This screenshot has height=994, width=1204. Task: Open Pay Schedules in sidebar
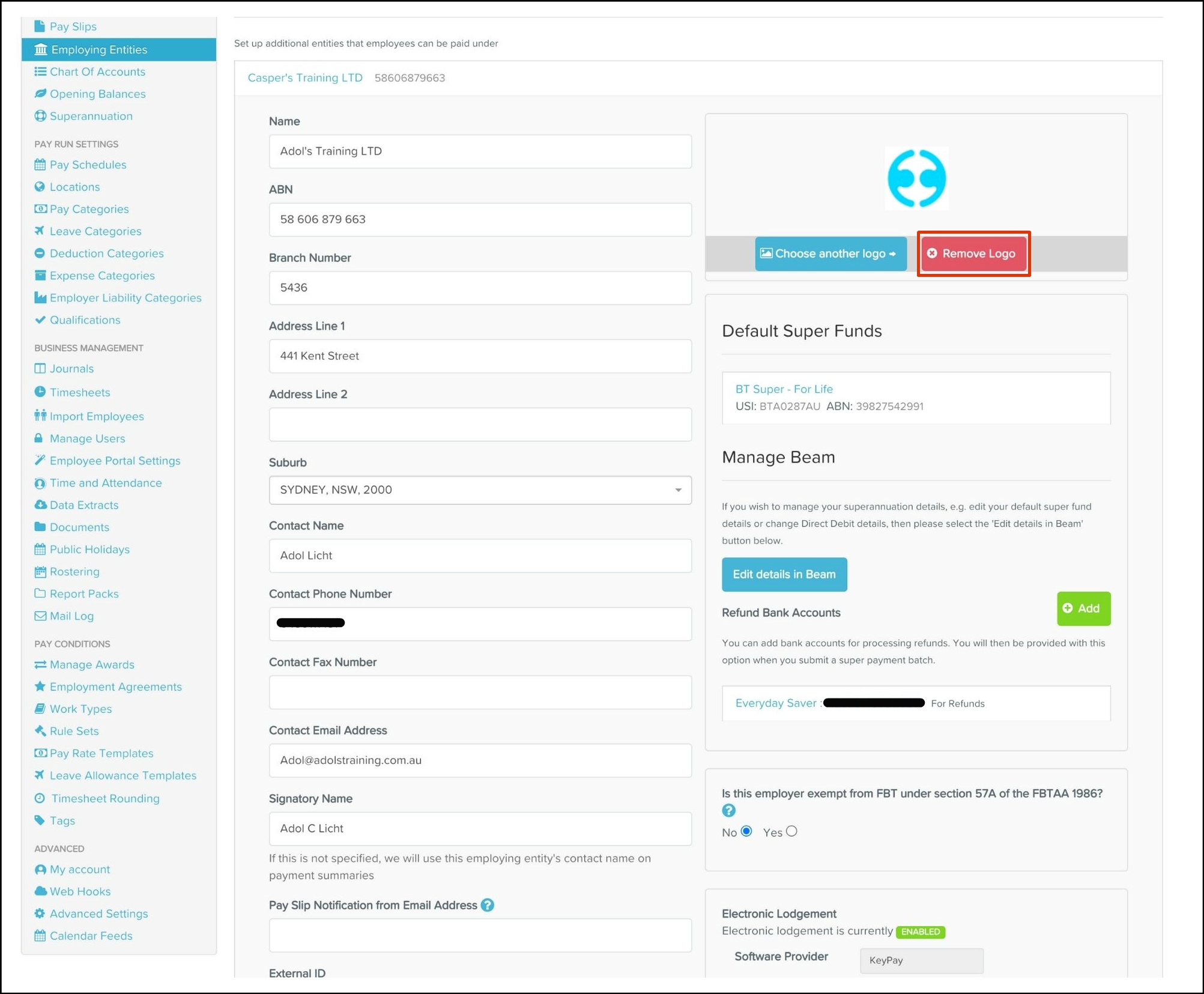[x=88, y=165]
